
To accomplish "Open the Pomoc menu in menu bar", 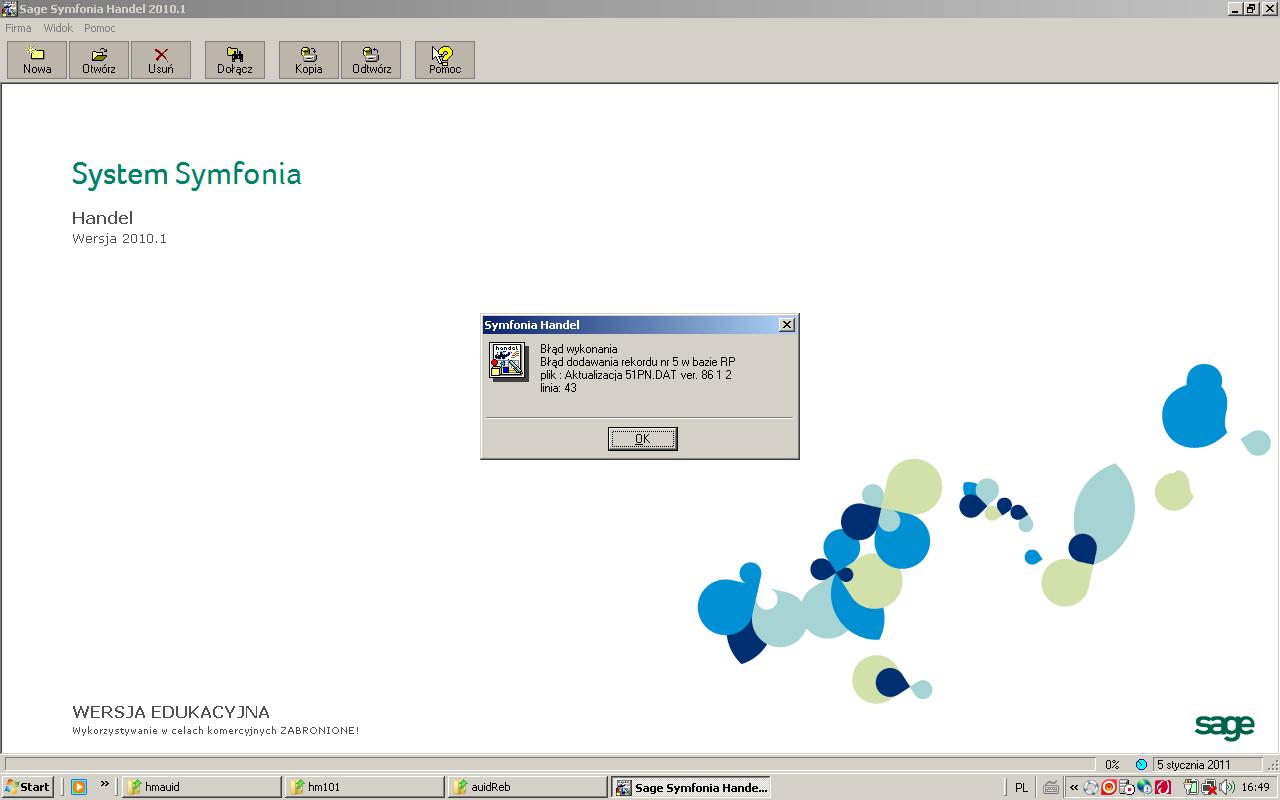I will [x=100, y=28].
